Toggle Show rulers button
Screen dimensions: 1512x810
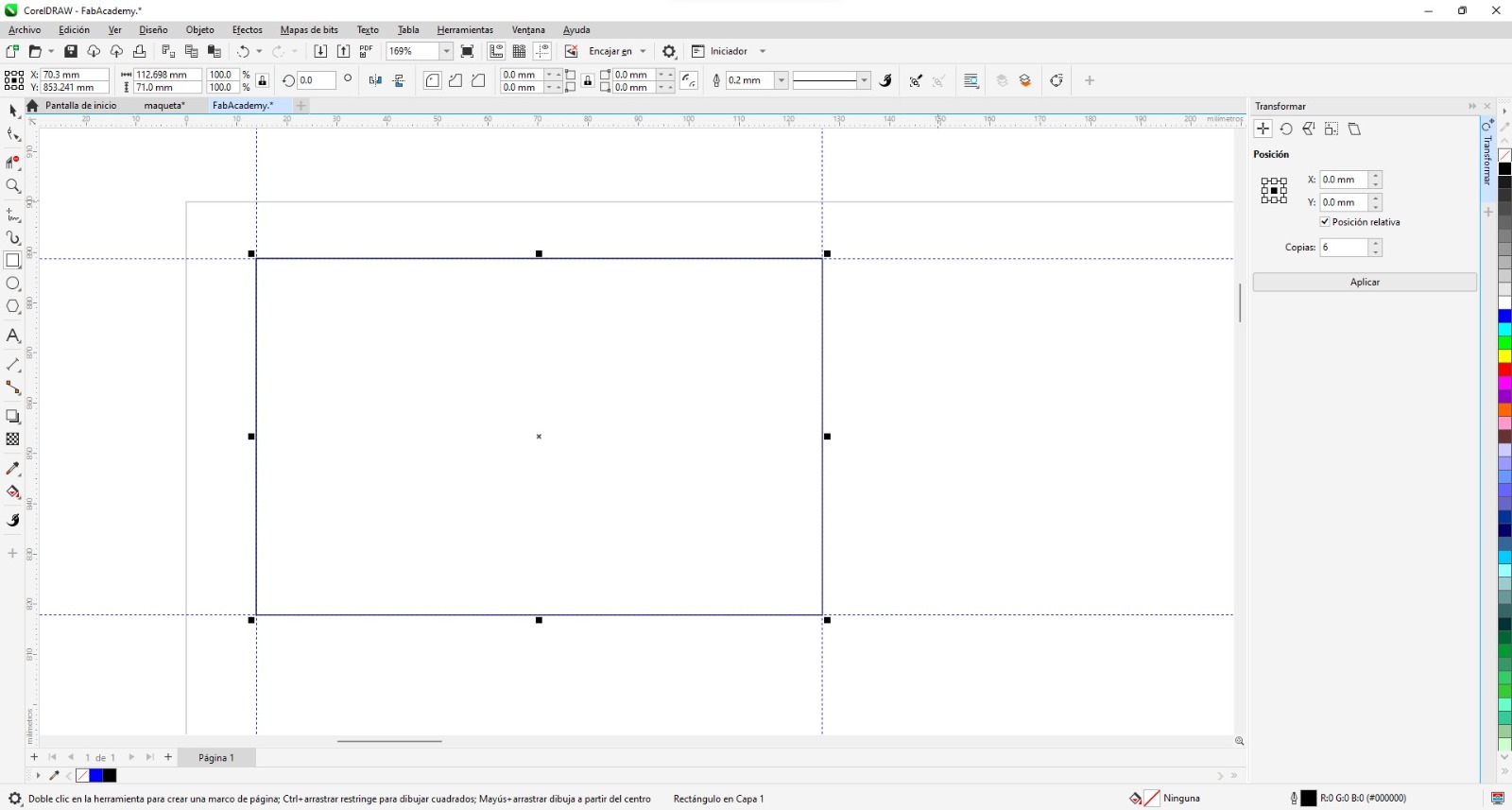[x=496, y=51]
